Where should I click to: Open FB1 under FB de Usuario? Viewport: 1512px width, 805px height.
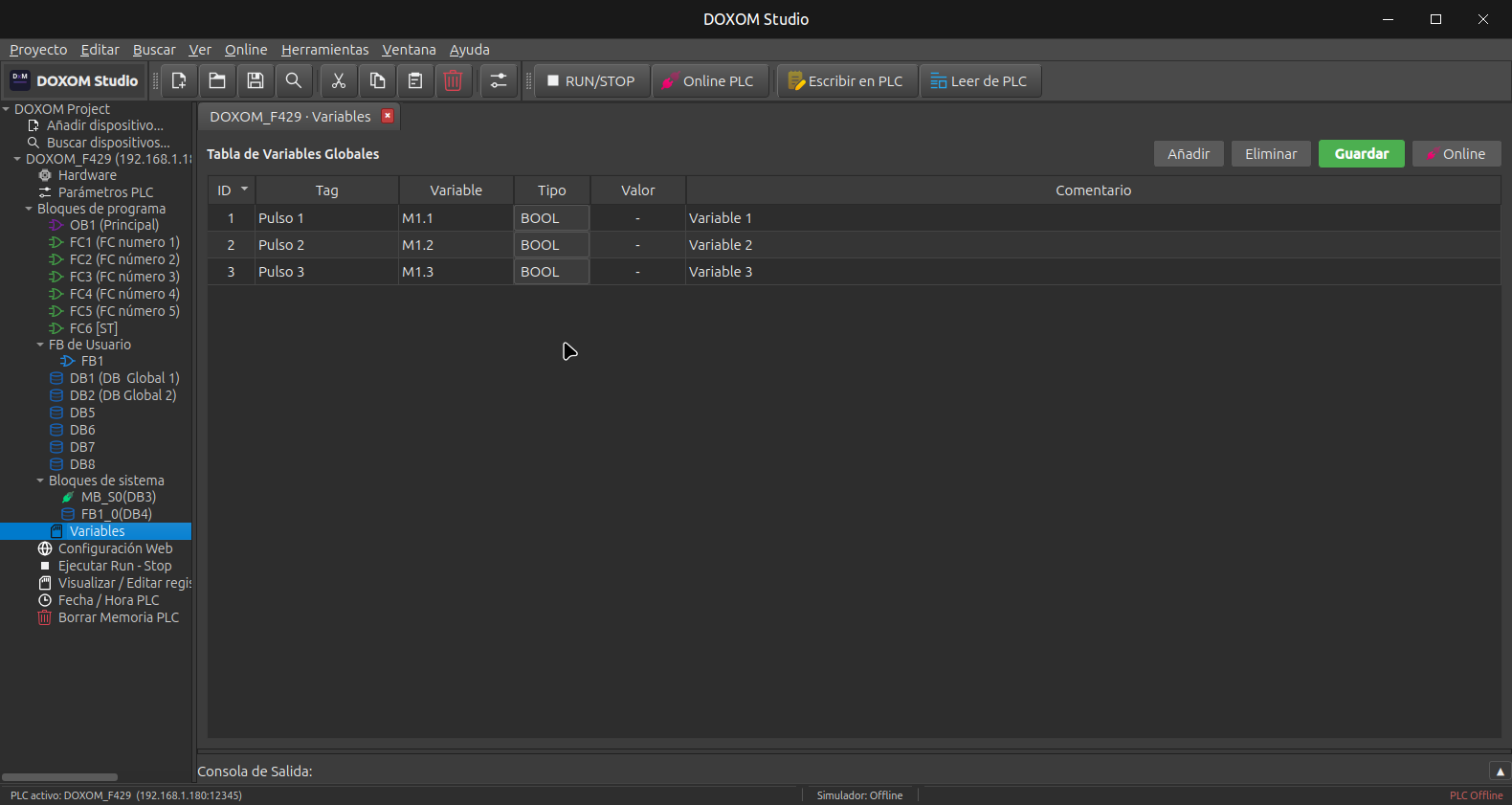[x=92, y=361]
